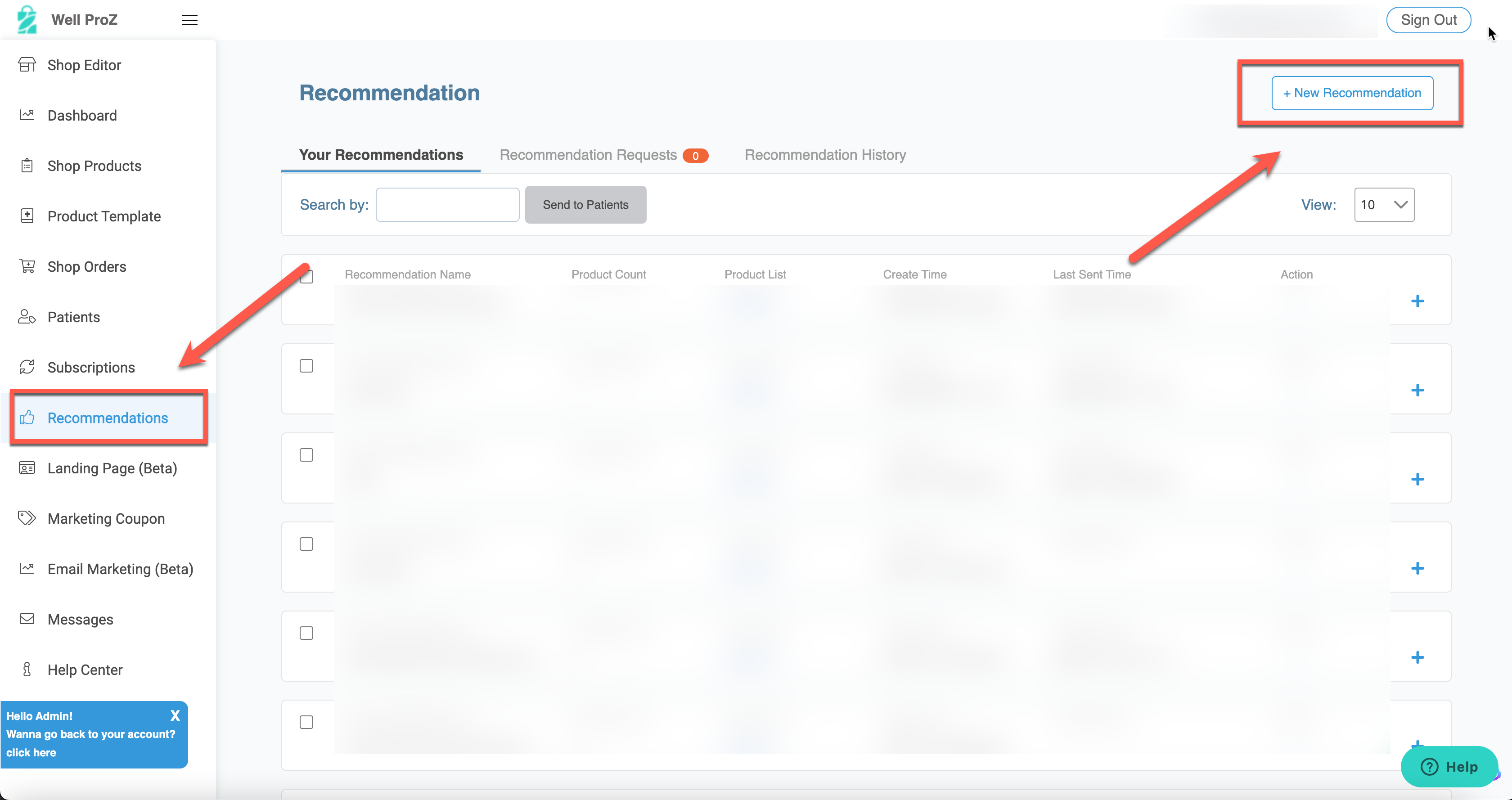Select the Subscriptions refresh icon
This screenshot has width=1512, height=800.
click(x=27, y=367)
